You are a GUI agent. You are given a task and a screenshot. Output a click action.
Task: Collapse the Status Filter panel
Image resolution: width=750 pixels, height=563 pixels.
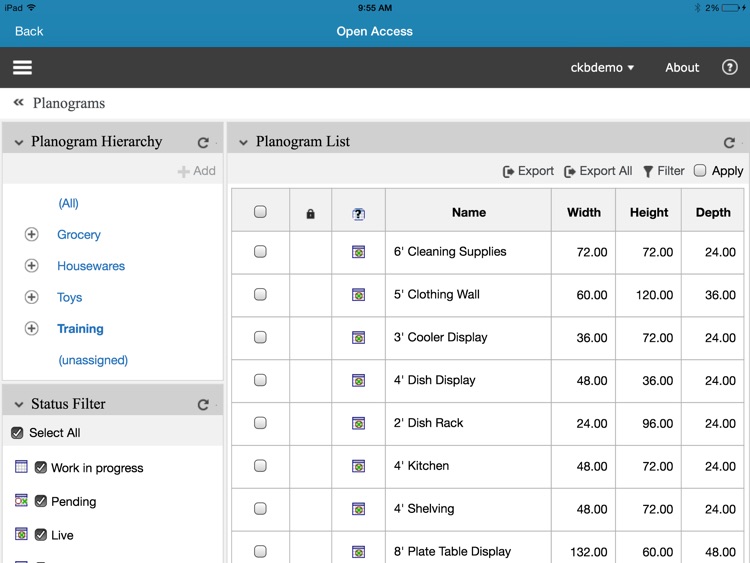19,405
